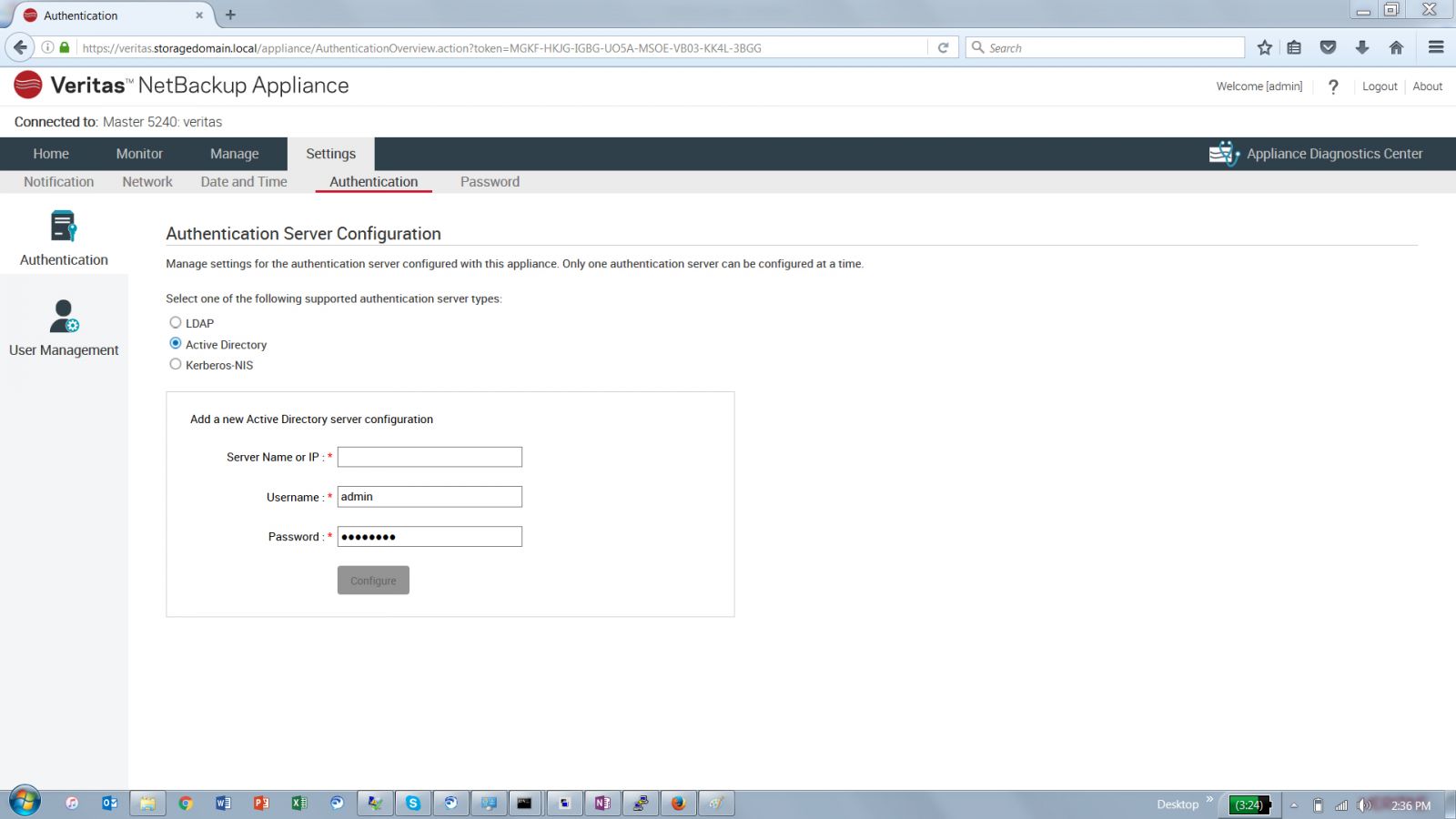Click the Configure button

click(373, 581)
